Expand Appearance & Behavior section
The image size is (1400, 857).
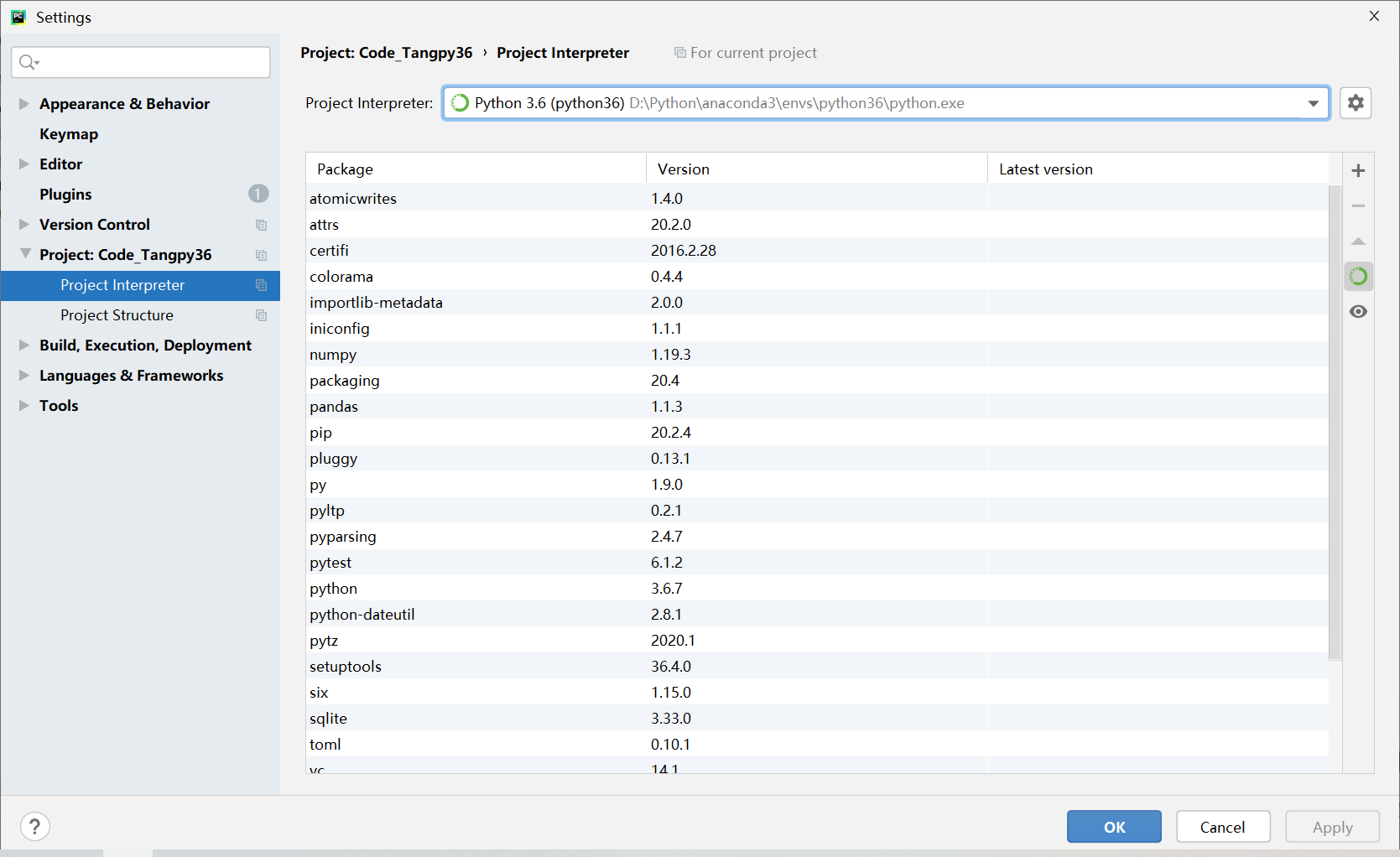(x=24, y=104)
